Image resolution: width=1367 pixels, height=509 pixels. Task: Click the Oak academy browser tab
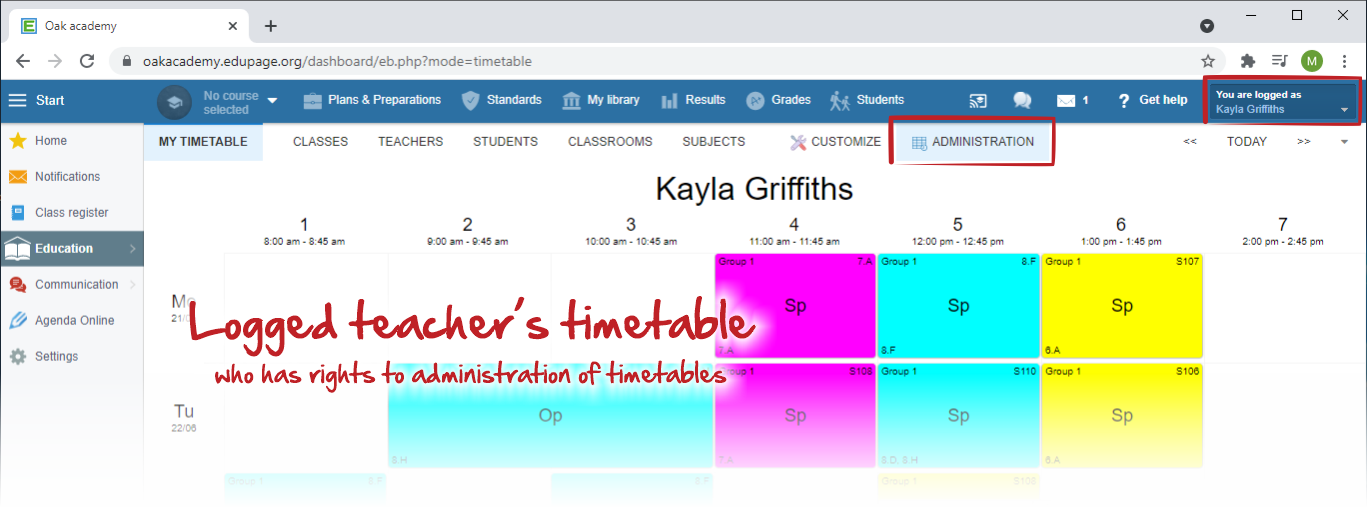pyautogui.click(x=128, y=26)
